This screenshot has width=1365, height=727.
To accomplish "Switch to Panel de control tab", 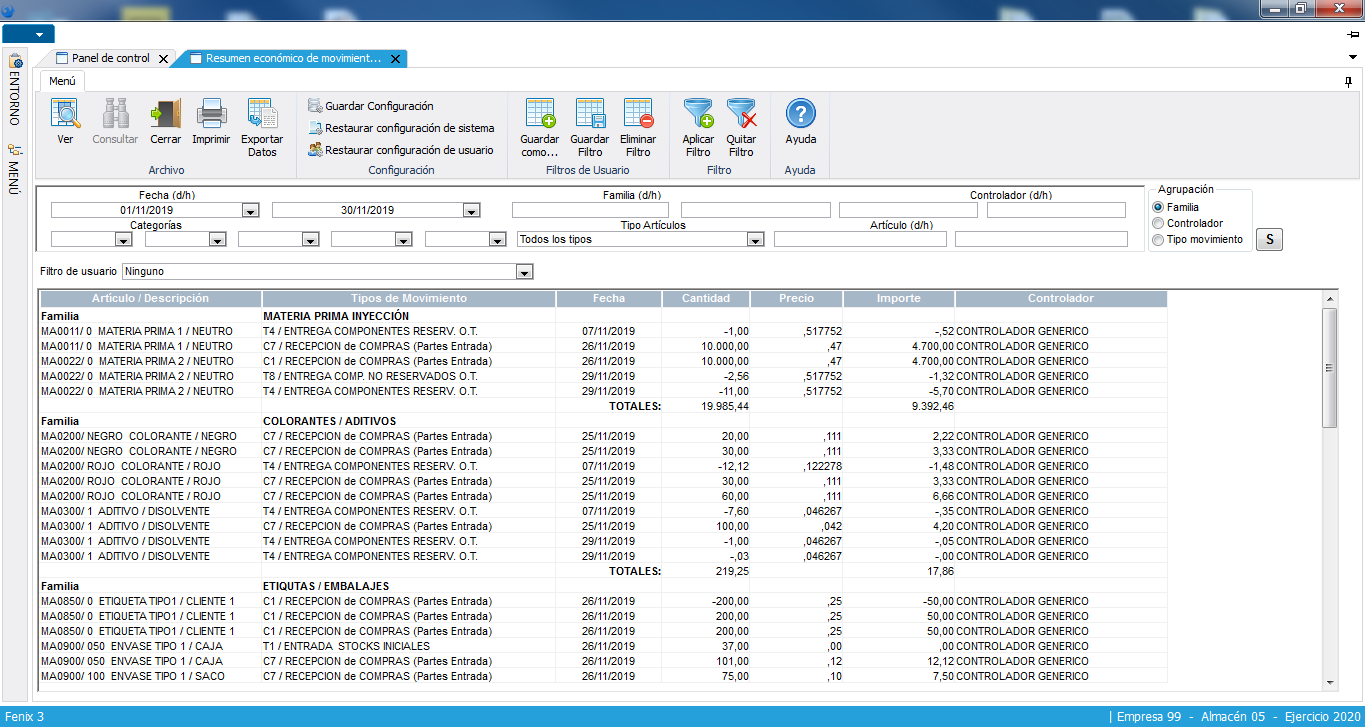I will 109,58.
